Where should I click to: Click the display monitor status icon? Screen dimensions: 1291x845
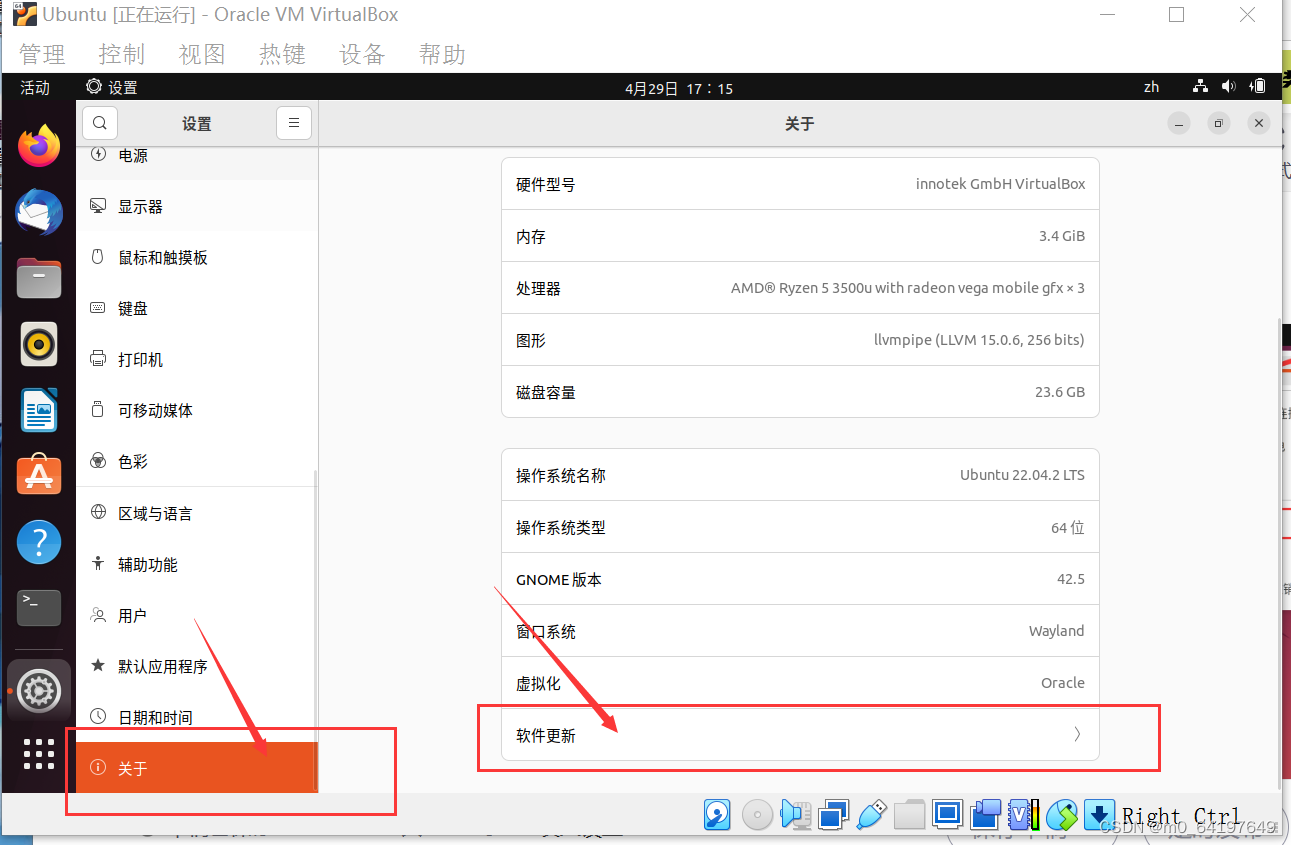click(x=947, y=815)
